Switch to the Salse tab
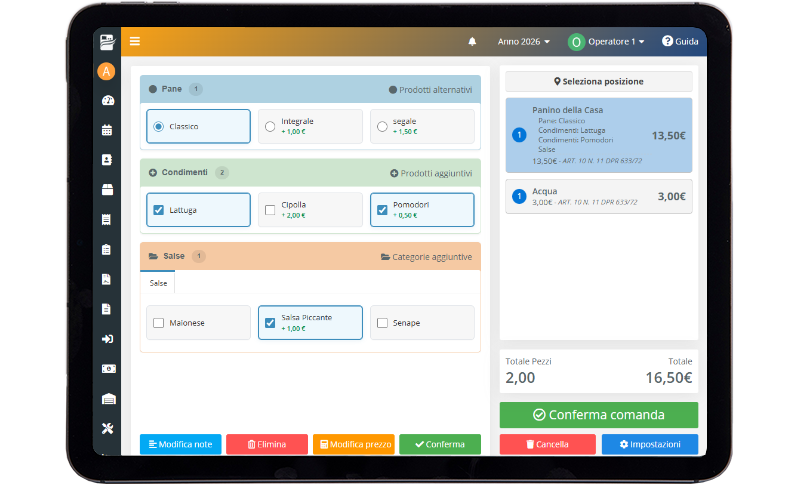This screenshot has height=484, width=800. point(158,283)
